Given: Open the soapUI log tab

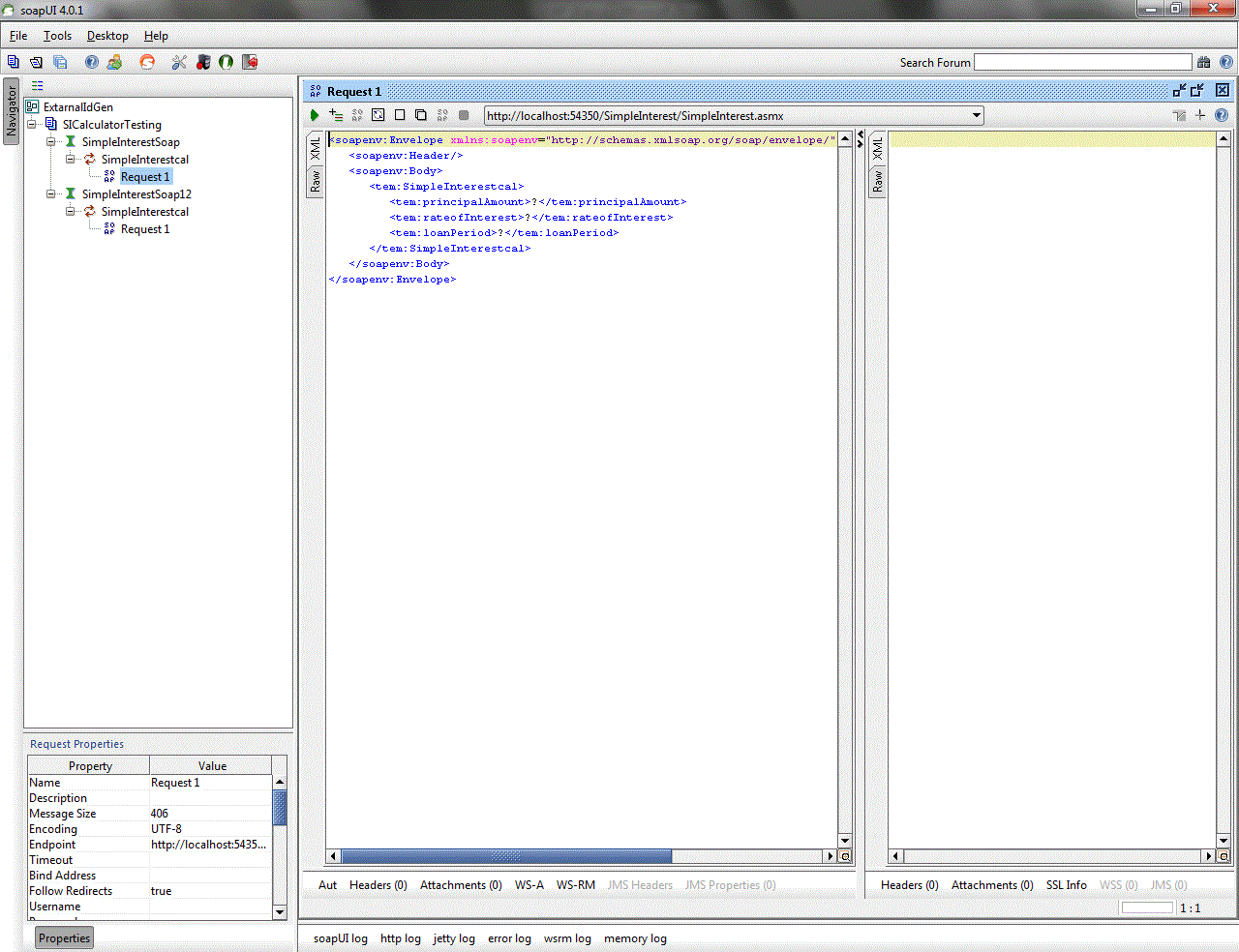Looking at the screenshot, I should (x=341, y=938).
